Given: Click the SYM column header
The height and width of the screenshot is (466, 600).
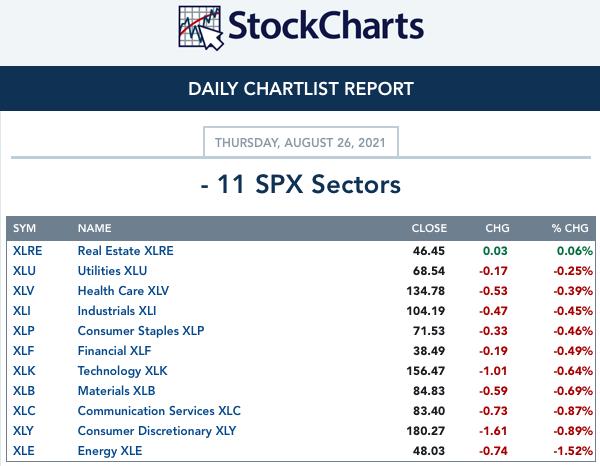Looking at the screenshot, I should pyautogui.click(x=24, y=228).
